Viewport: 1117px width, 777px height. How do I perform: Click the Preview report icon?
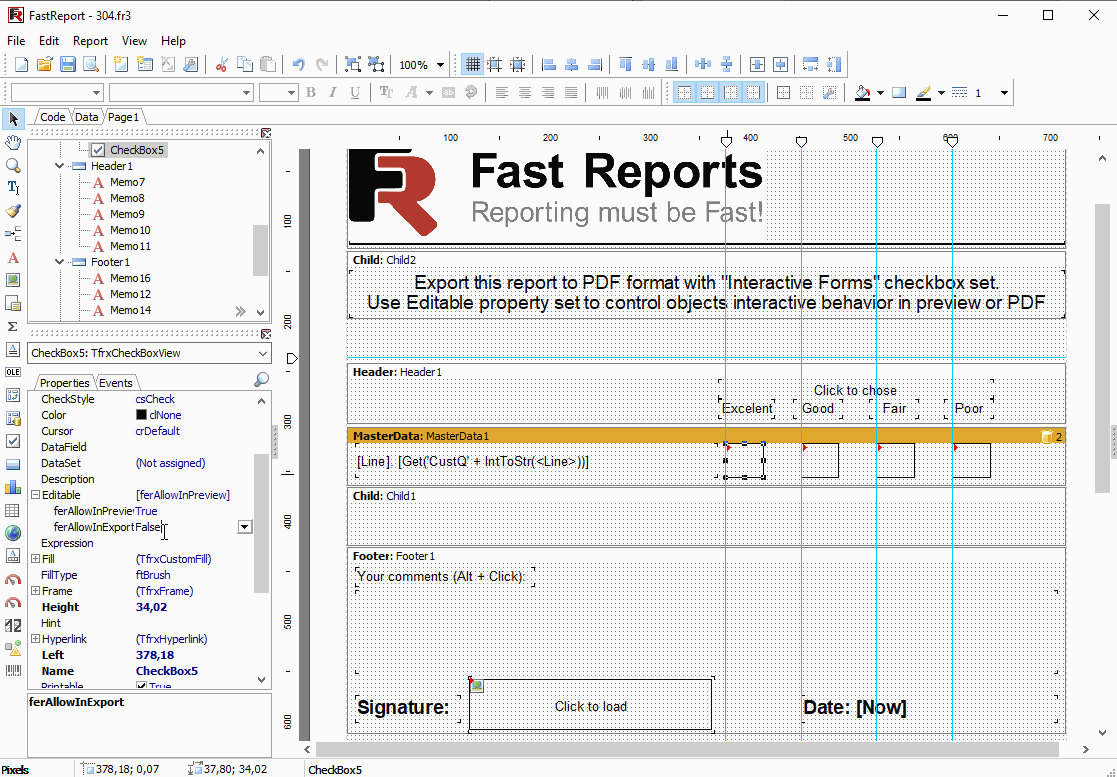click(91, 65)
